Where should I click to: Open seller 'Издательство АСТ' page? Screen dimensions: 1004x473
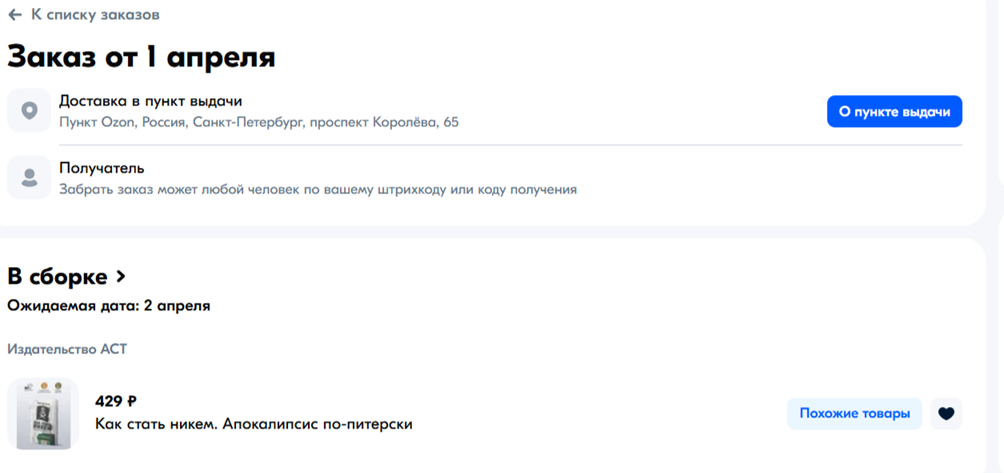point(67,349)
